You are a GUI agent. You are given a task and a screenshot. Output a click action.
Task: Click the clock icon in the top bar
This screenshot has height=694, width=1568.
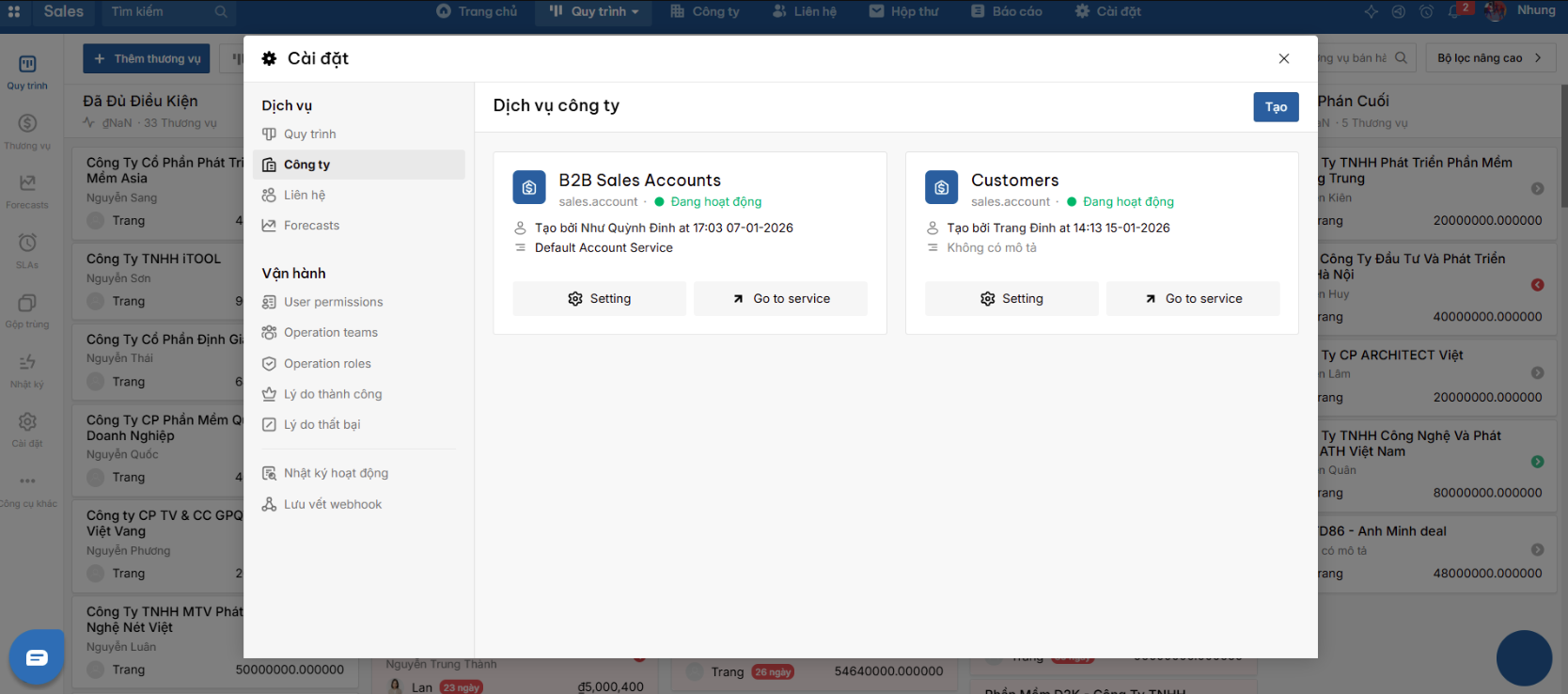[x=1426, y=11]
